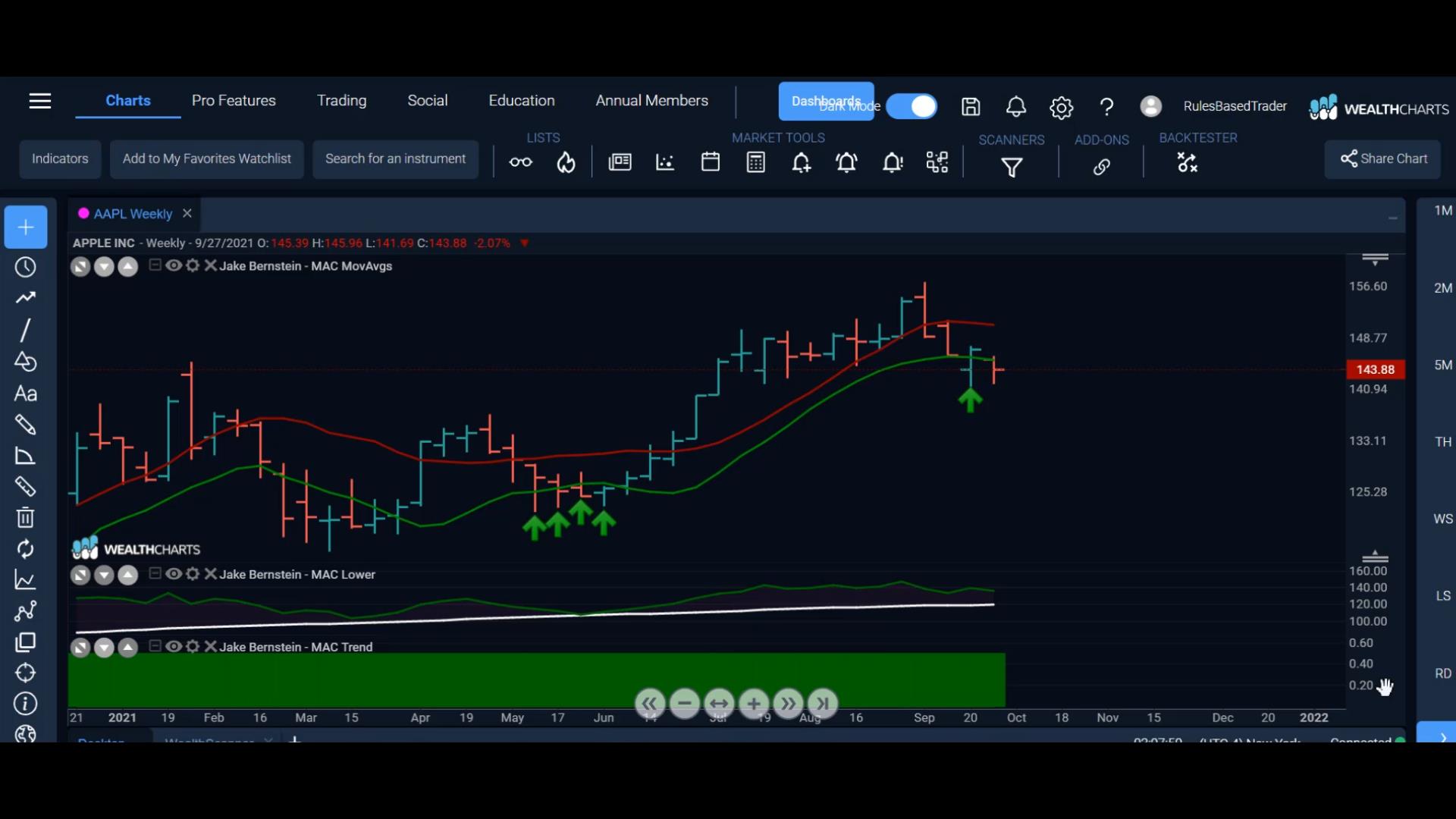The height and width of the screenshot is (819, 1456).
Task: Switch to the Charts tab
Action: point(128,101)
